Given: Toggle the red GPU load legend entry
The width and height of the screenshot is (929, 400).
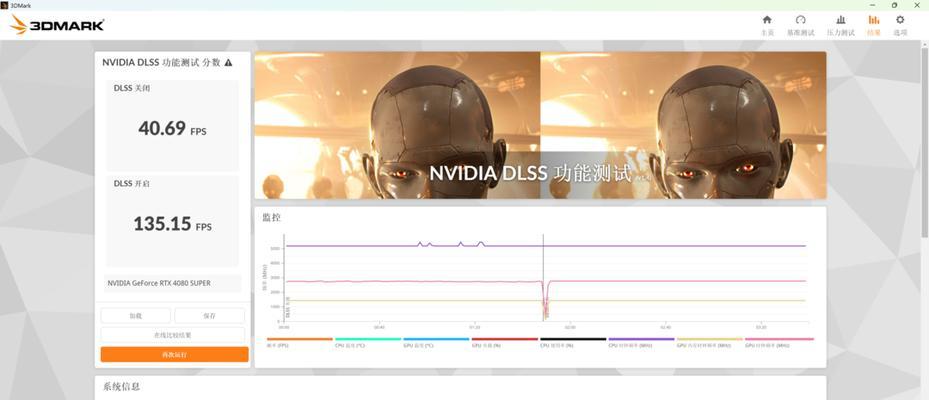Looking at the screenshot, I should (x=504, y=343).
